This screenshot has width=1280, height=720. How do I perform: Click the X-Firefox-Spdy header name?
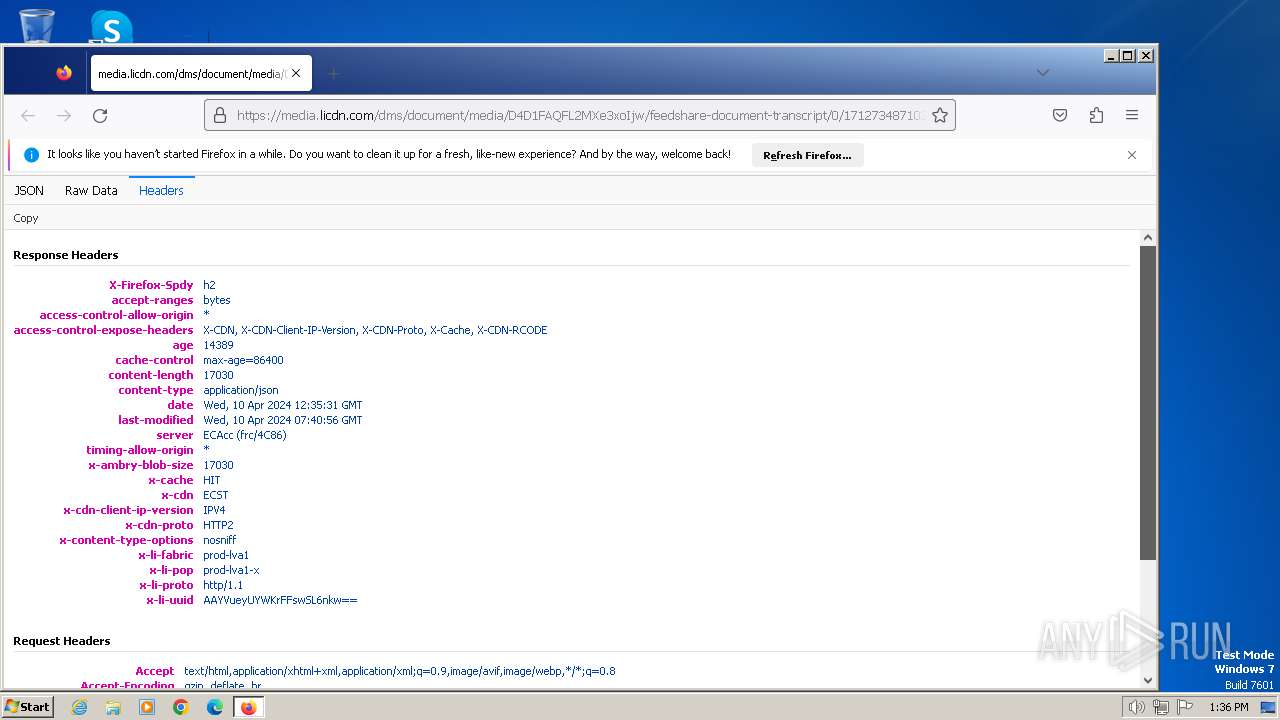pyautogui.click(x=151, y=285)
